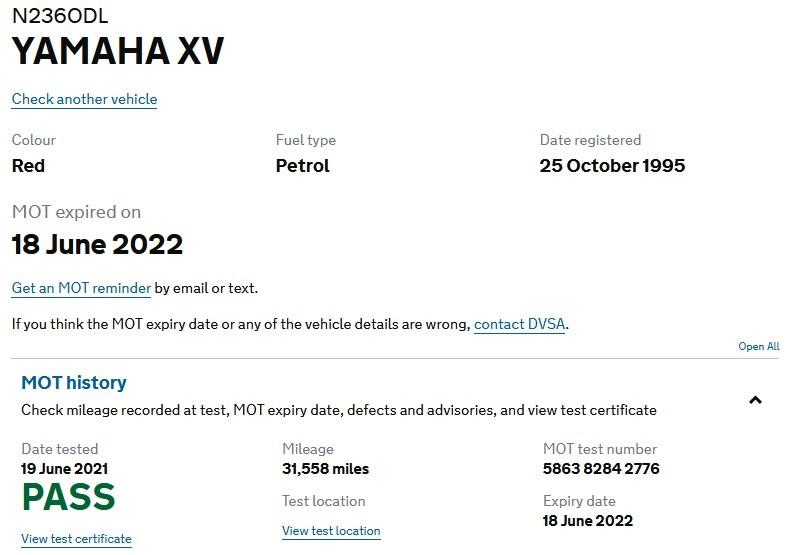Image resolution: width=796 pixels, height=555 pixels.
Task: Click the YAMAHA XV vehicle heading
Action: click(118, 52)
